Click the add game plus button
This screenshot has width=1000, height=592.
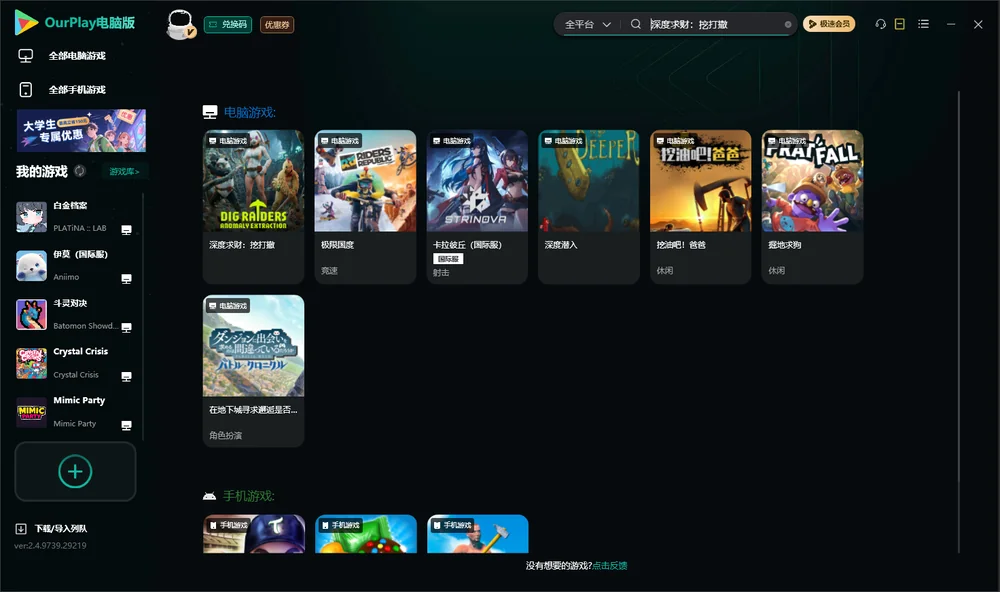(x=75, y=471)
